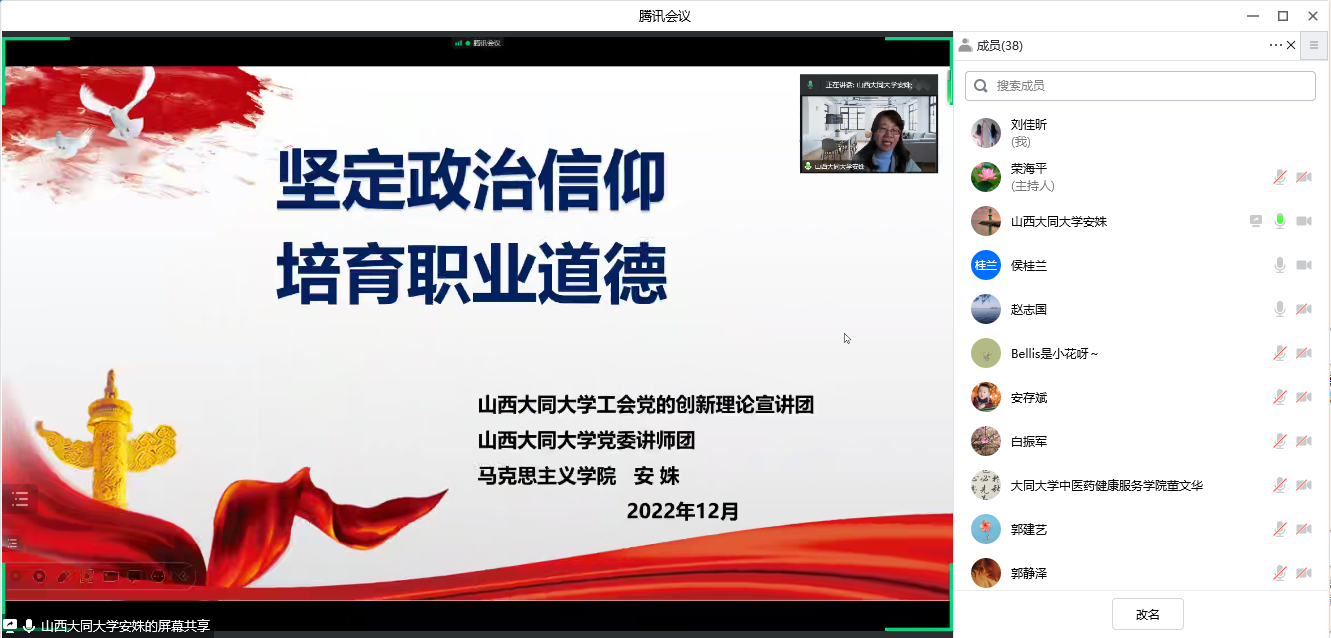The width and height of the screenshot is (1331, 638).
Task: Click the speaker video thumbnail
Action: [x=869, y=124]
